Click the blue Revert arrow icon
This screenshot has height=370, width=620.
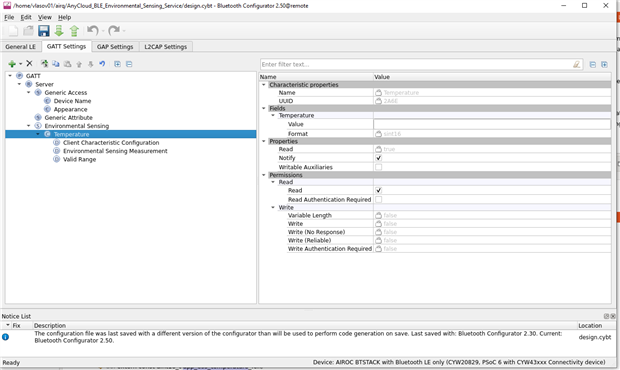pyautogui.click(x=102, y=64)
